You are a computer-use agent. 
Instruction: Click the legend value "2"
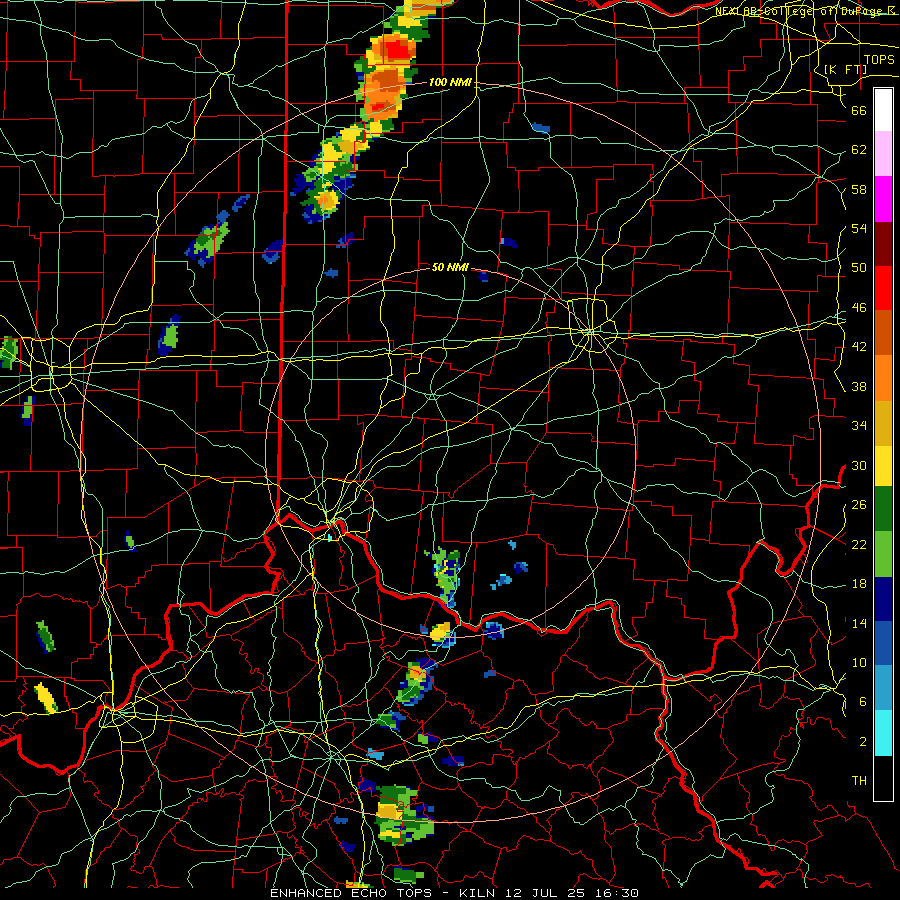(x=863, y=742)
